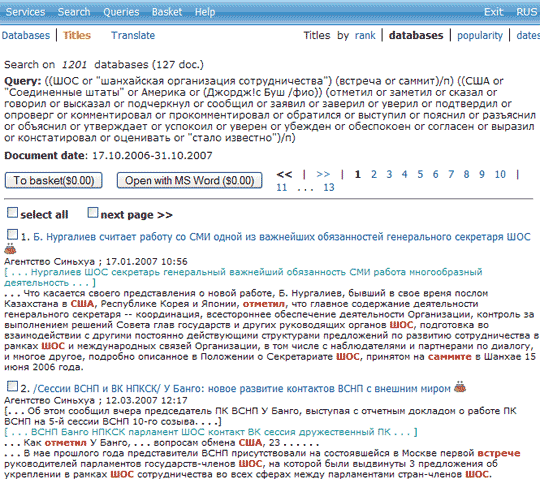Open the Queries menu
The image size is (540, 479).
point(121,12)
